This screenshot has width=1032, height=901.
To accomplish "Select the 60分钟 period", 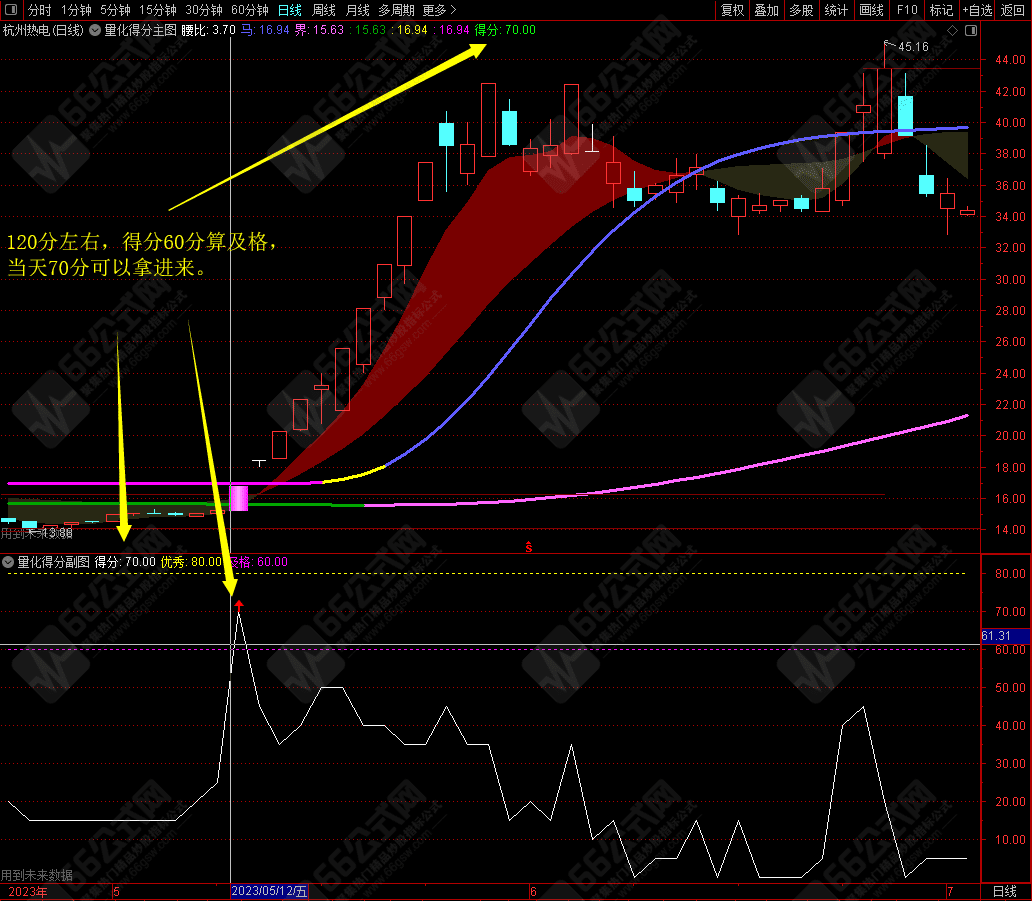I will (x=250, y=10).
